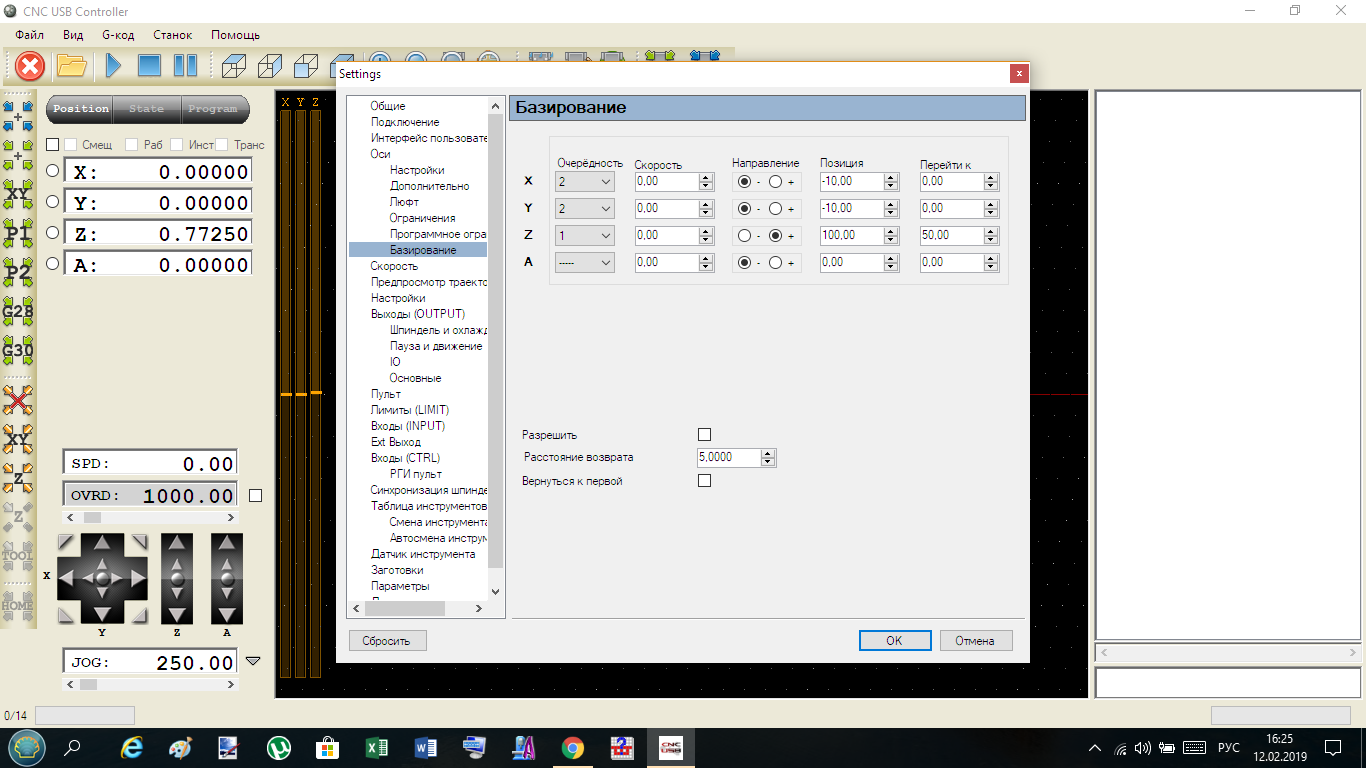The image size is (1366, 768).
Task: Select plus direction for Y axis
Action: pos(775,209)
